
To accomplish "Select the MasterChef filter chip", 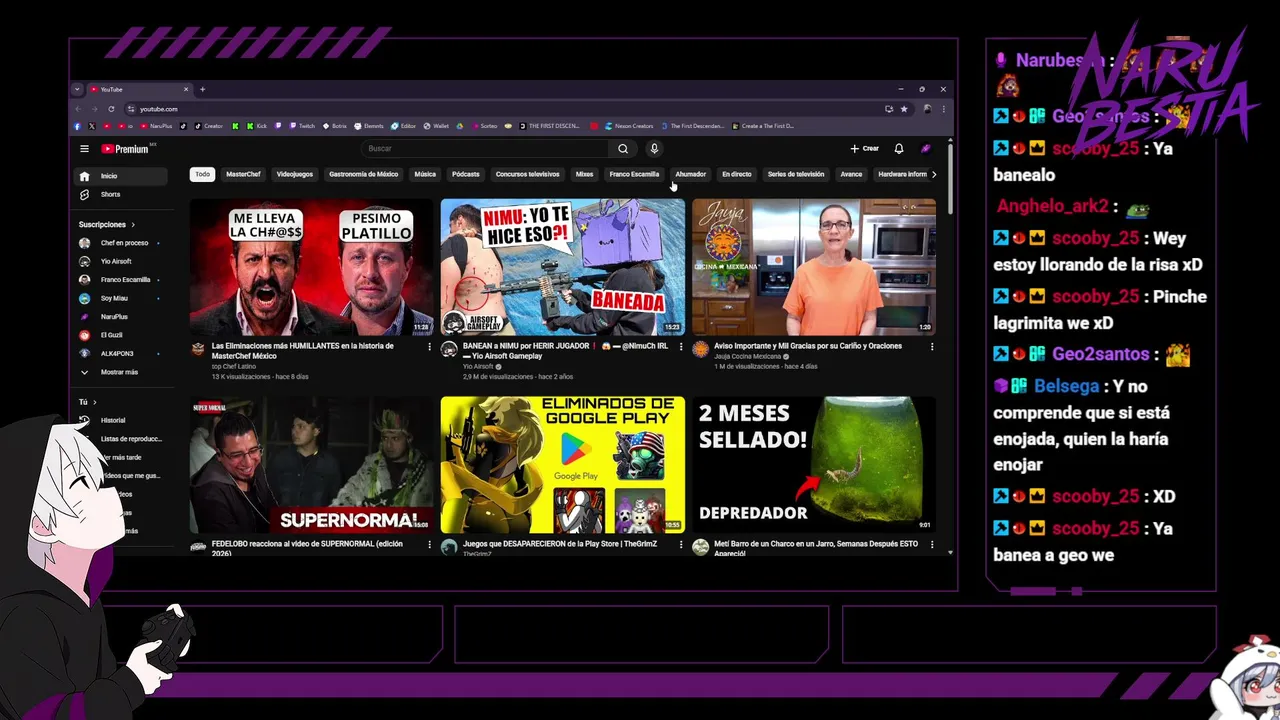I will [x=243, y=174].
